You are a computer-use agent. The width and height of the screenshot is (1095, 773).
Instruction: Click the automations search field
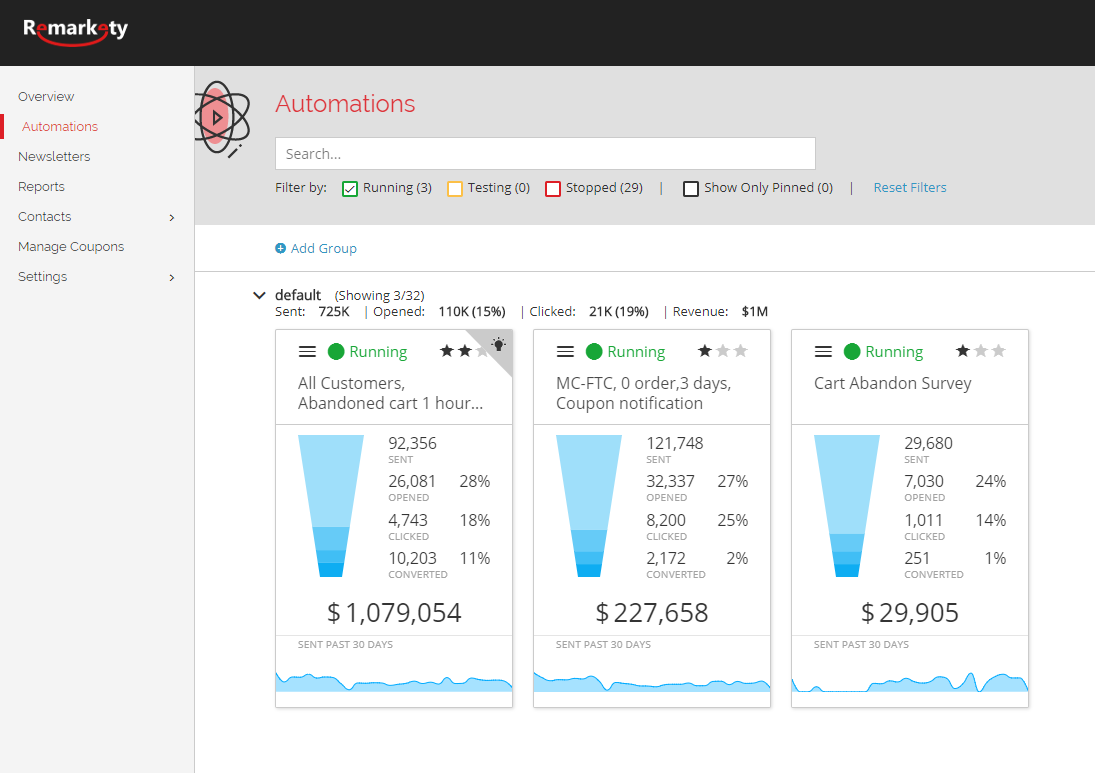point(545,153)
